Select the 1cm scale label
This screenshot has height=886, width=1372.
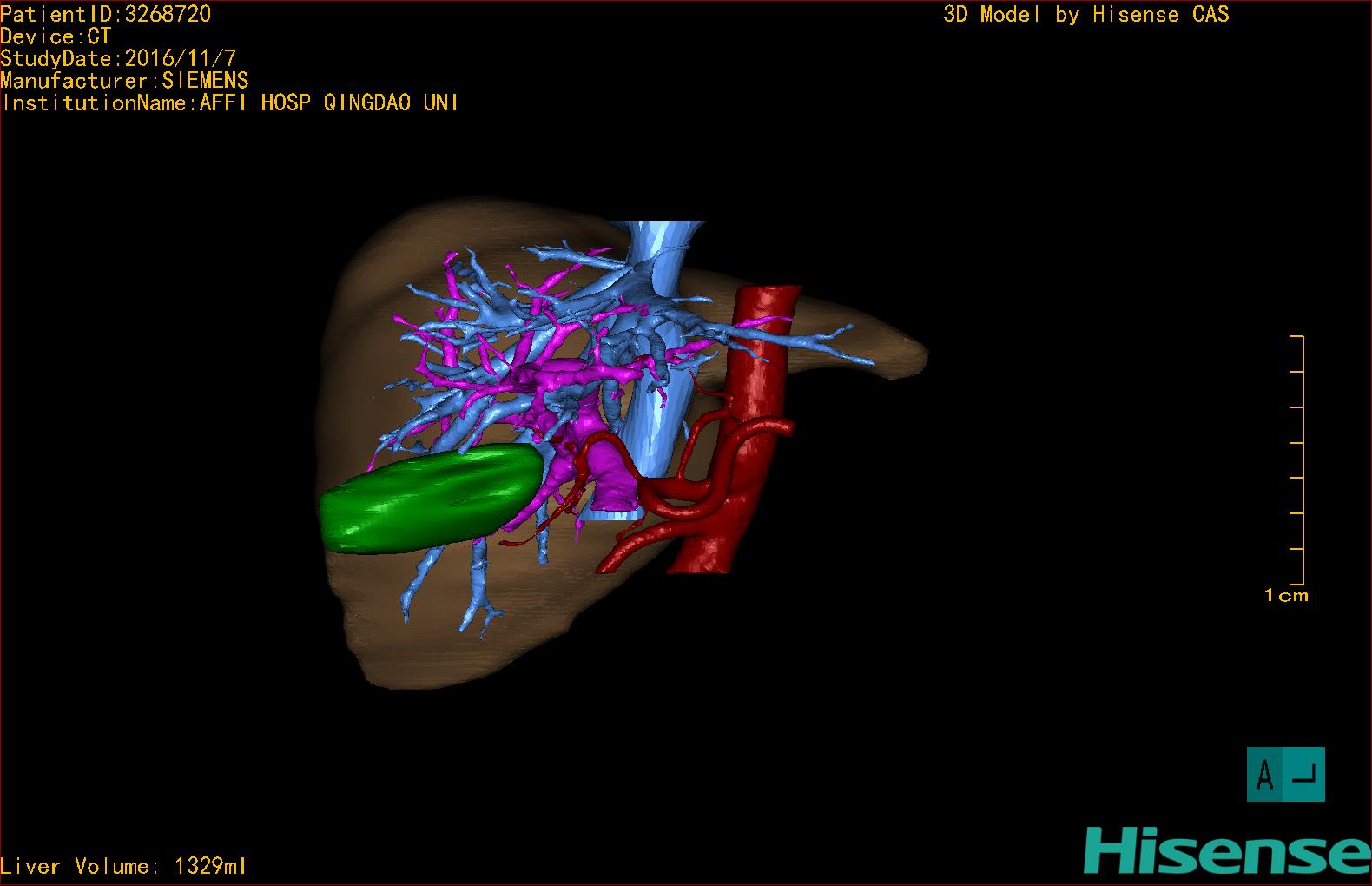tap(1286, 596)
